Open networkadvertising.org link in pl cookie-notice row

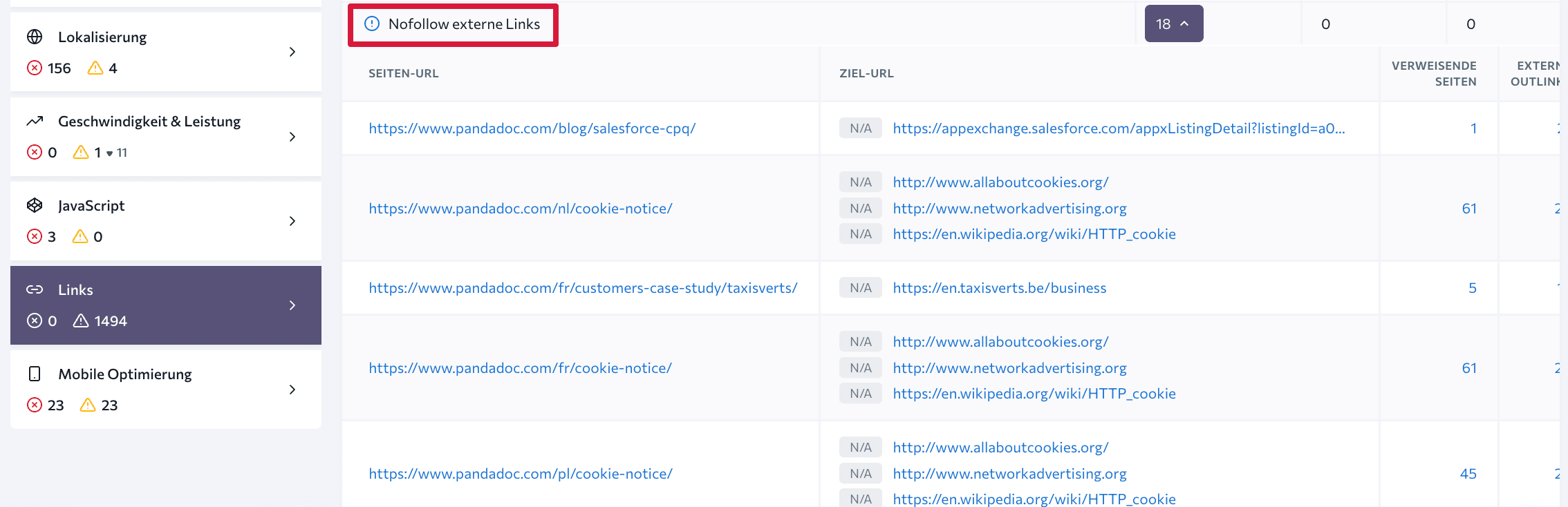(1009, 474)
